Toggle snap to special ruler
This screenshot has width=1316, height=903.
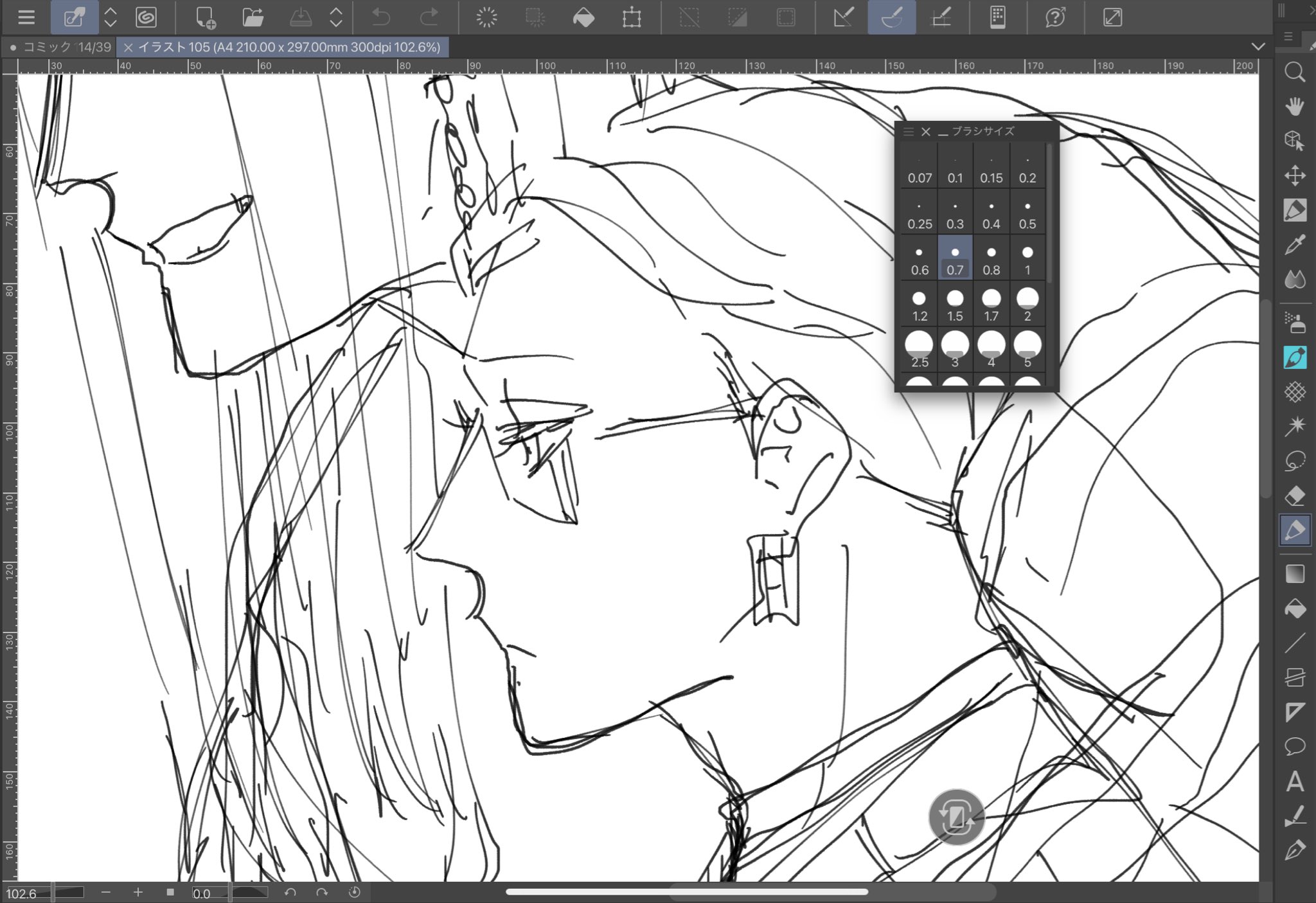point(892,17)
